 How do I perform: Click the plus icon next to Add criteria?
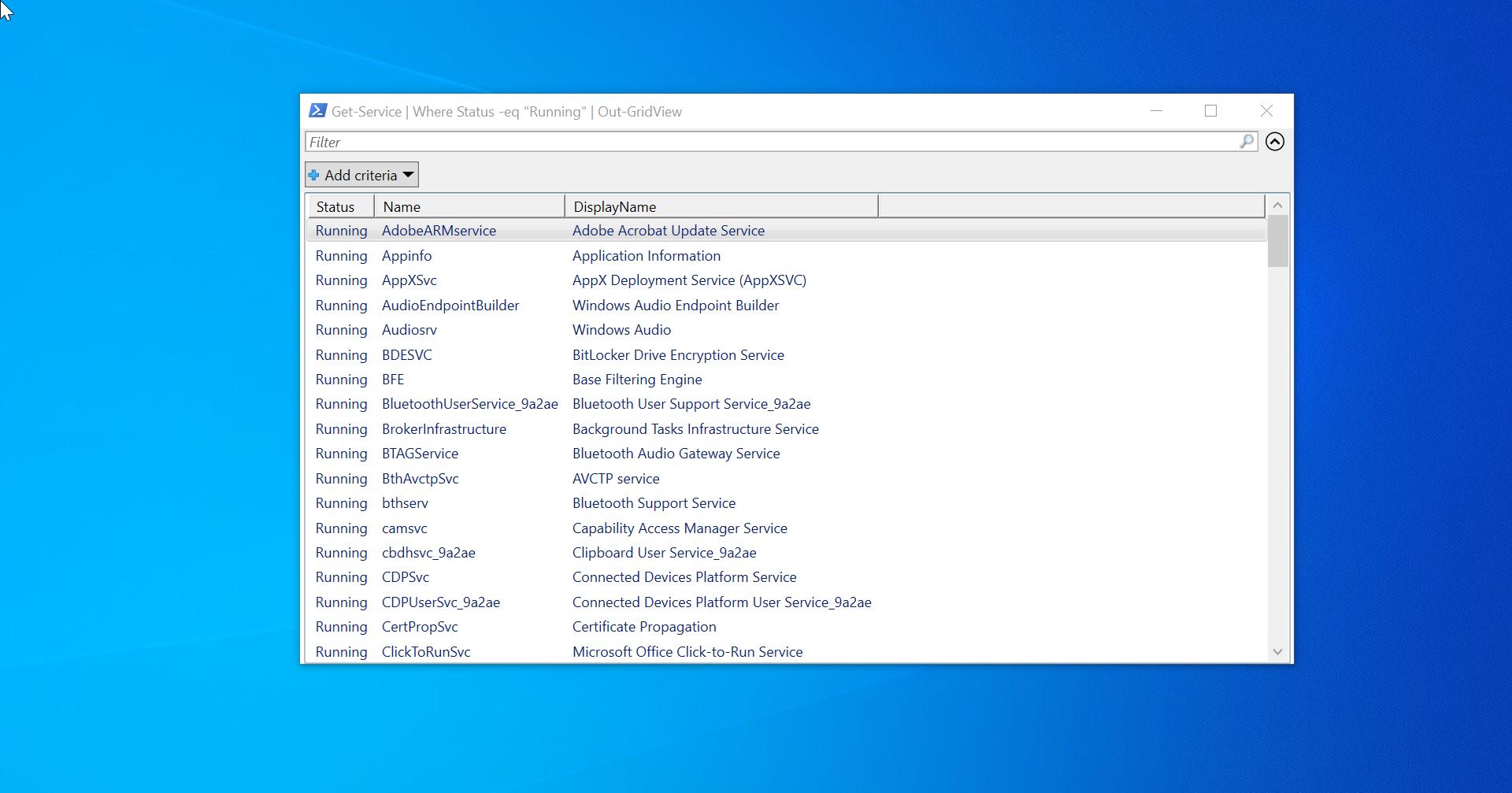pos(314,175)
